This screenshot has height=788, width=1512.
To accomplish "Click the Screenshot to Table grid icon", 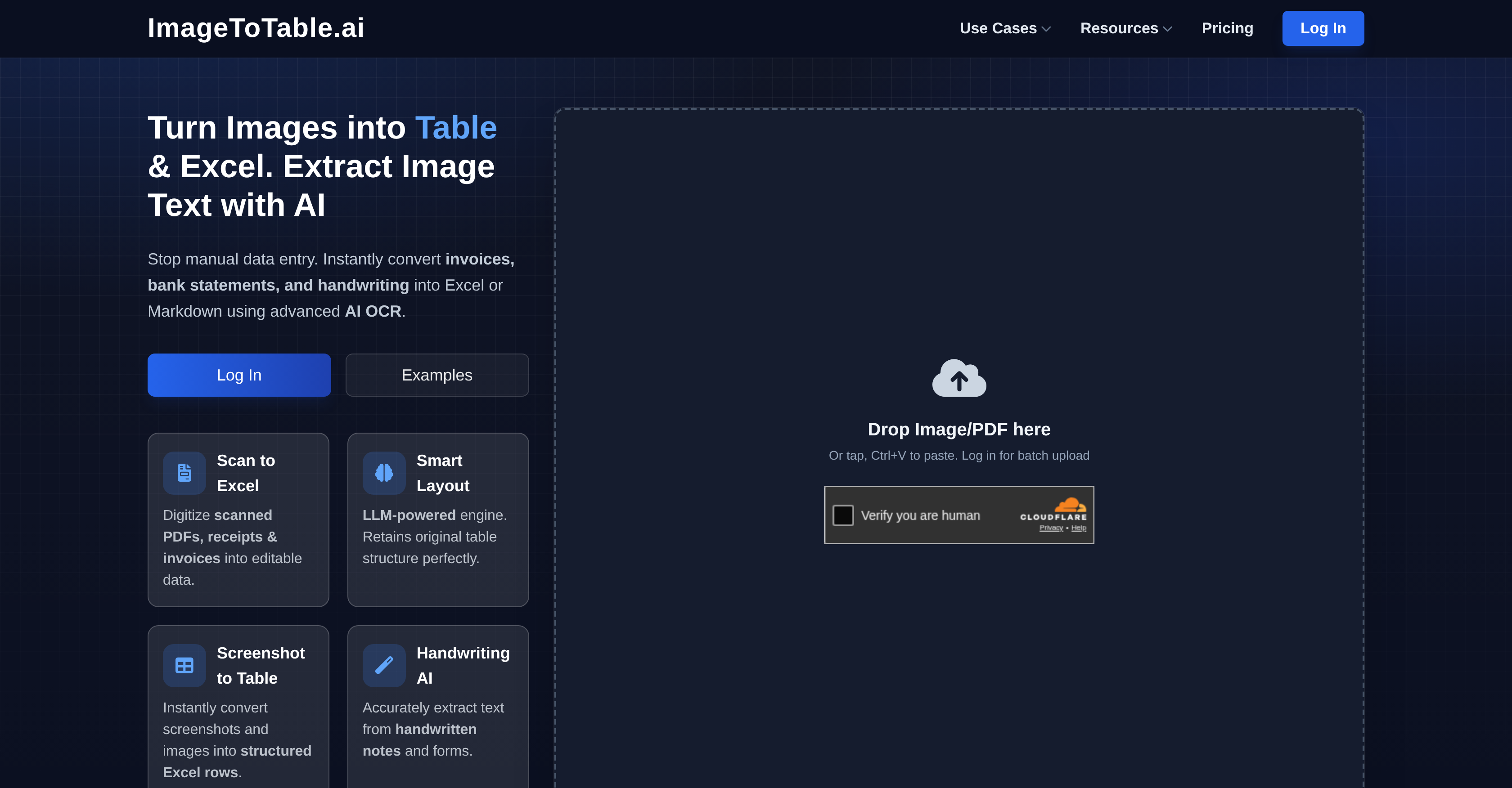I will click(184, 665).
